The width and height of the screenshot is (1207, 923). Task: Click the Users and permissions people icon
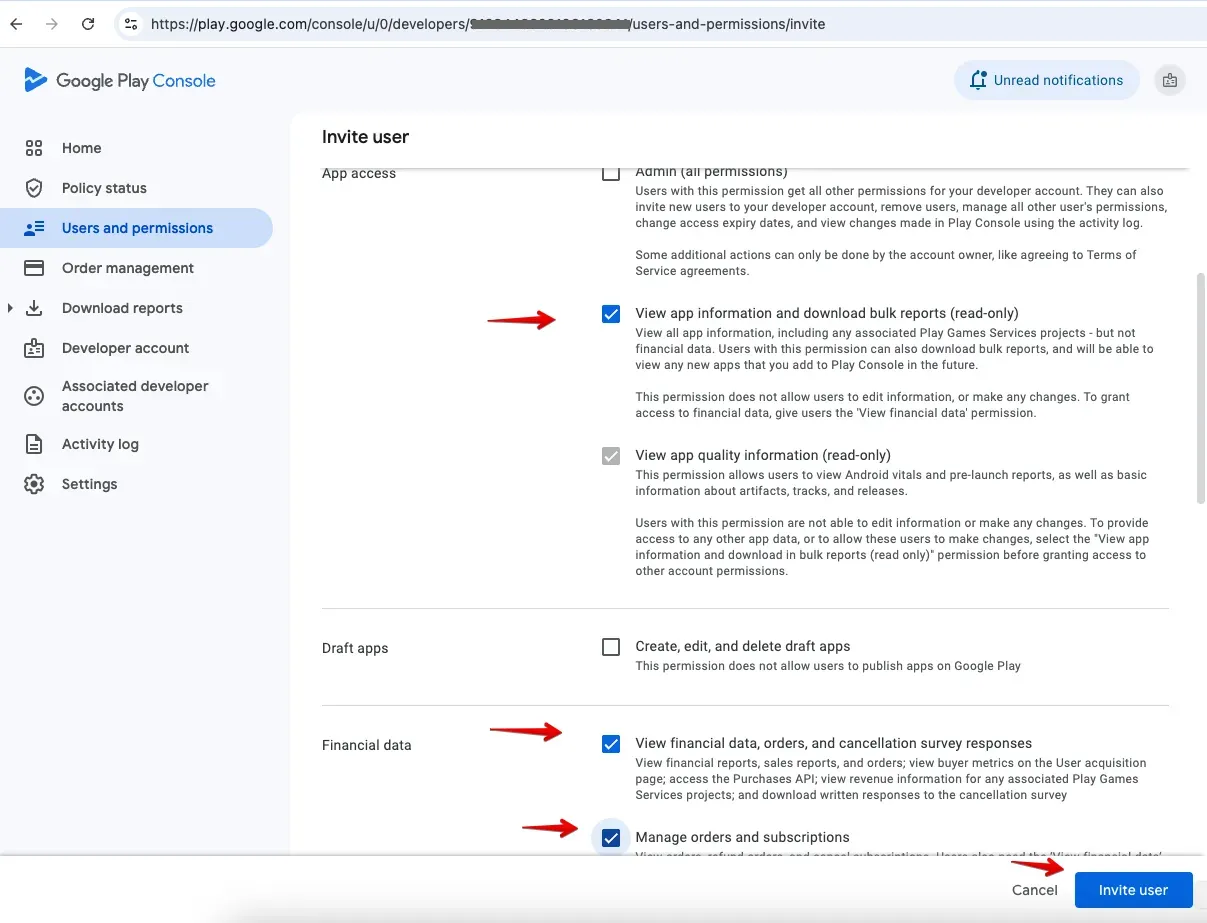point(34,228)
